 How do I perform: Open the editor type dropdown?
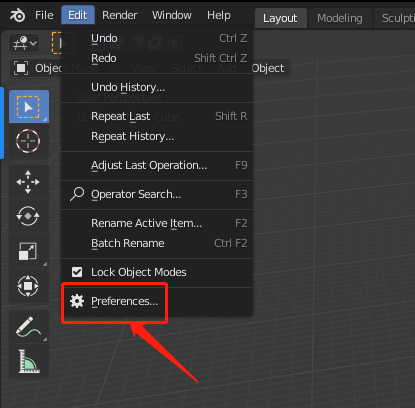[x=25, y=43]
